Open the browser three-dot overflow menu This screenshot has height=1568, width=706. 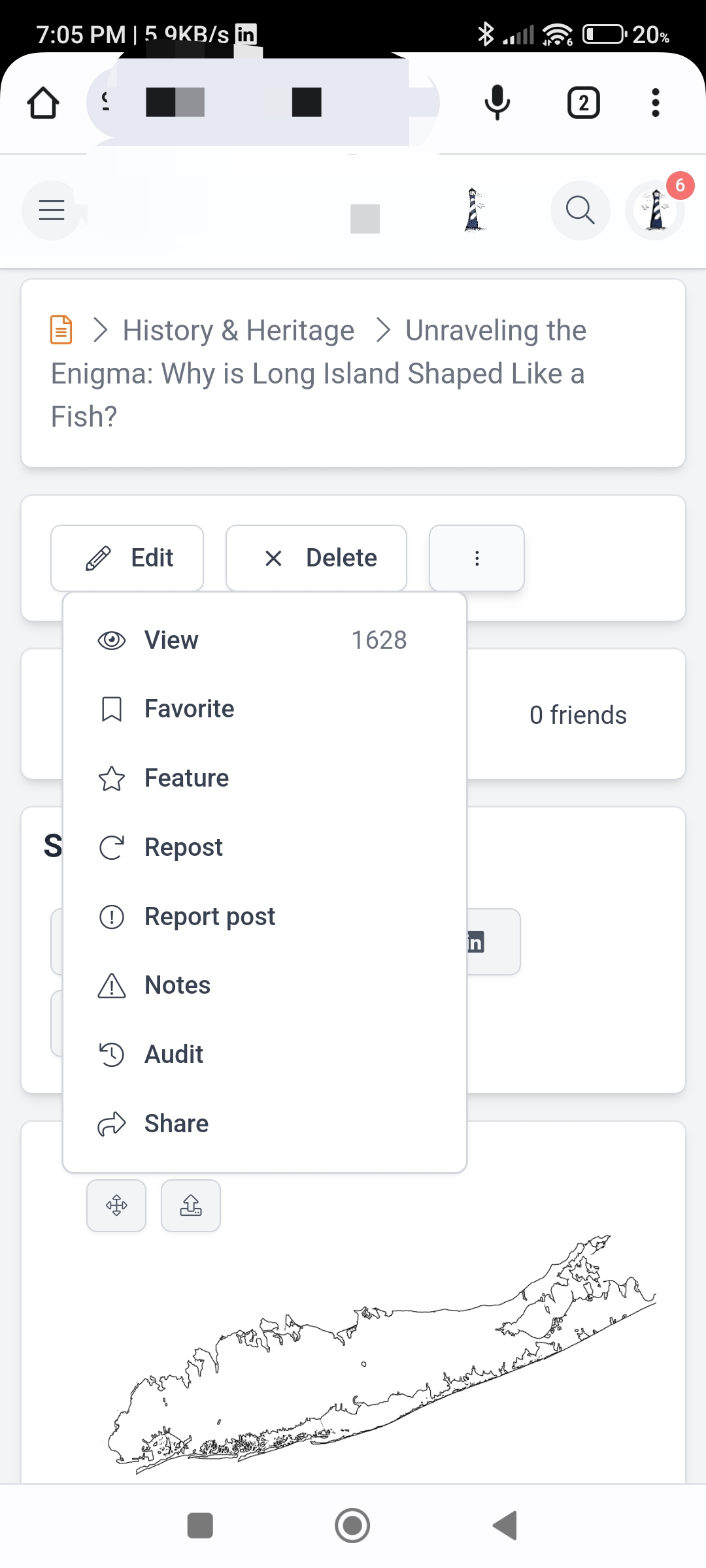[x=655, y=103]
